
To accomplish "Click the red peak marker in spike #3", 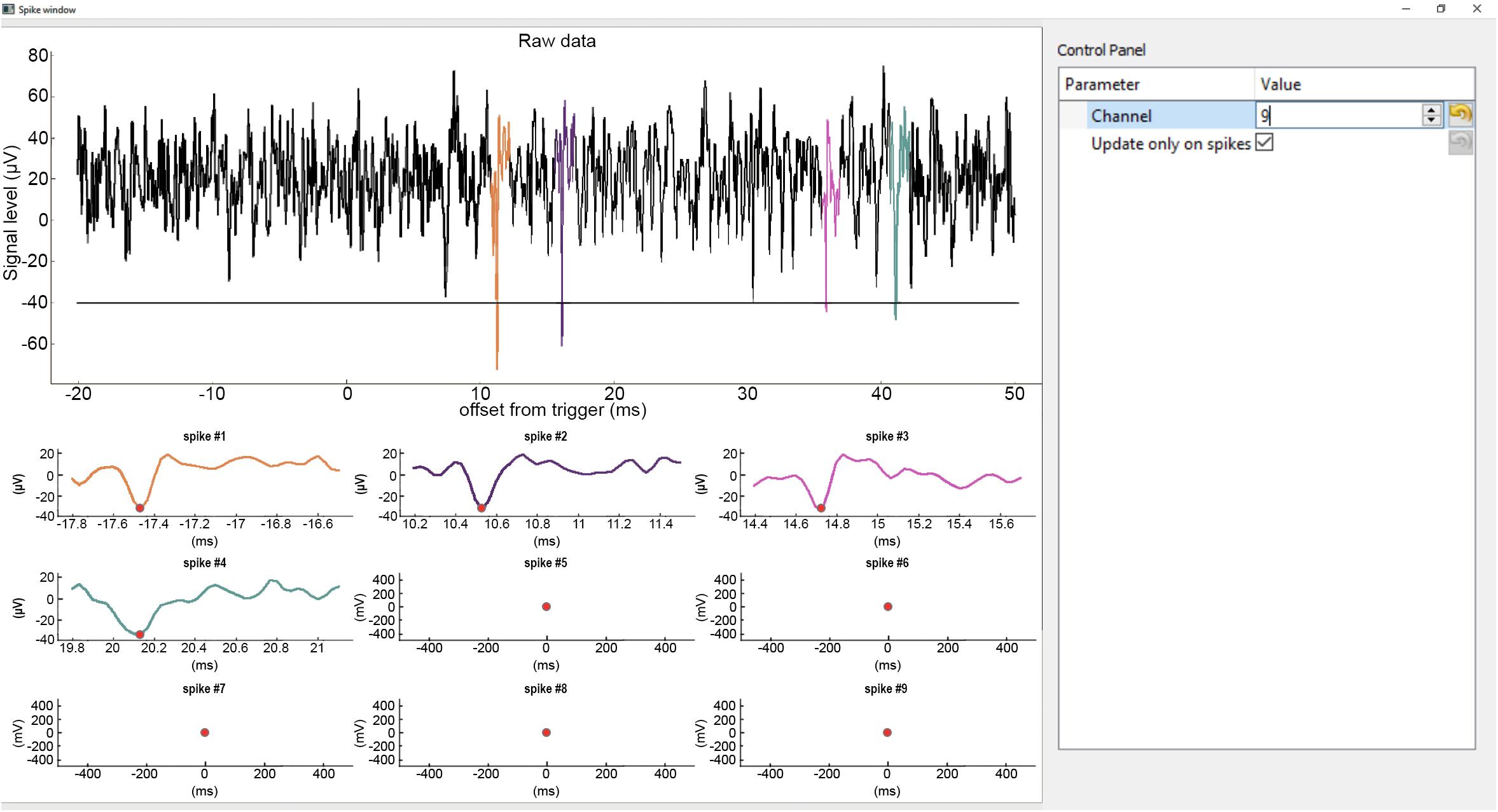I will [821, 507].
